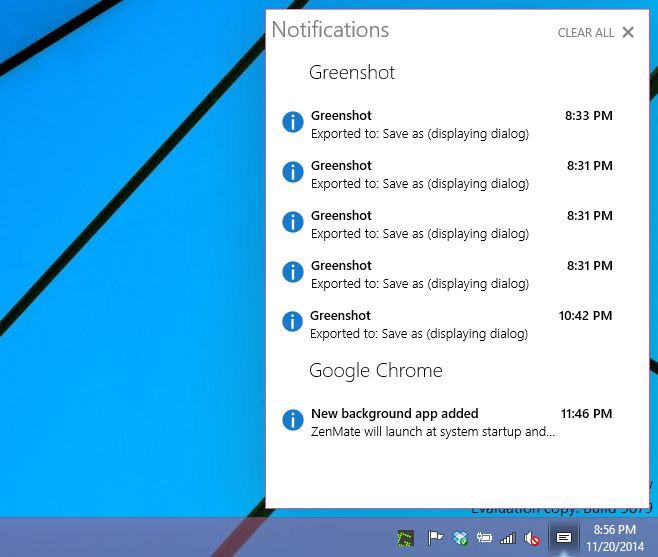Viewport: 658px width, 557px height.
Task: Click info icon of 8:33 PM Greenshot notification
Action: [x=292, y=122]
